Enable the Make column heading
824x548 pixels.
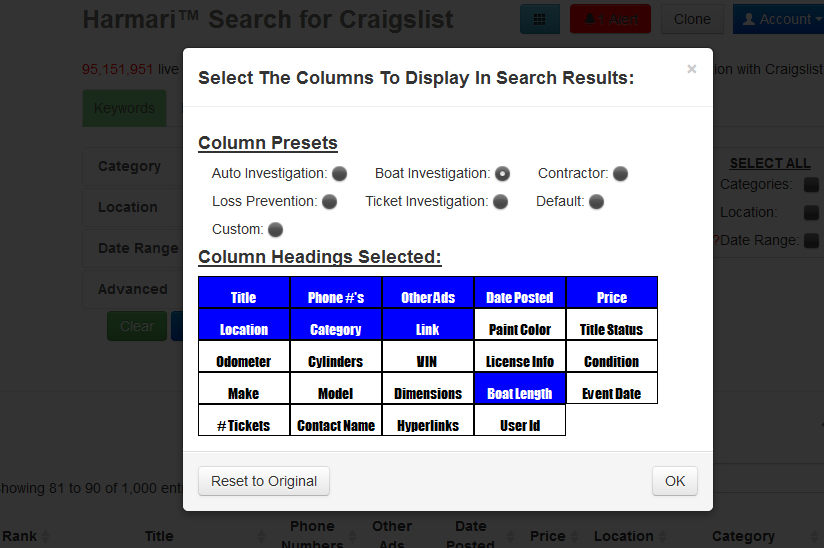coord(244,388)
